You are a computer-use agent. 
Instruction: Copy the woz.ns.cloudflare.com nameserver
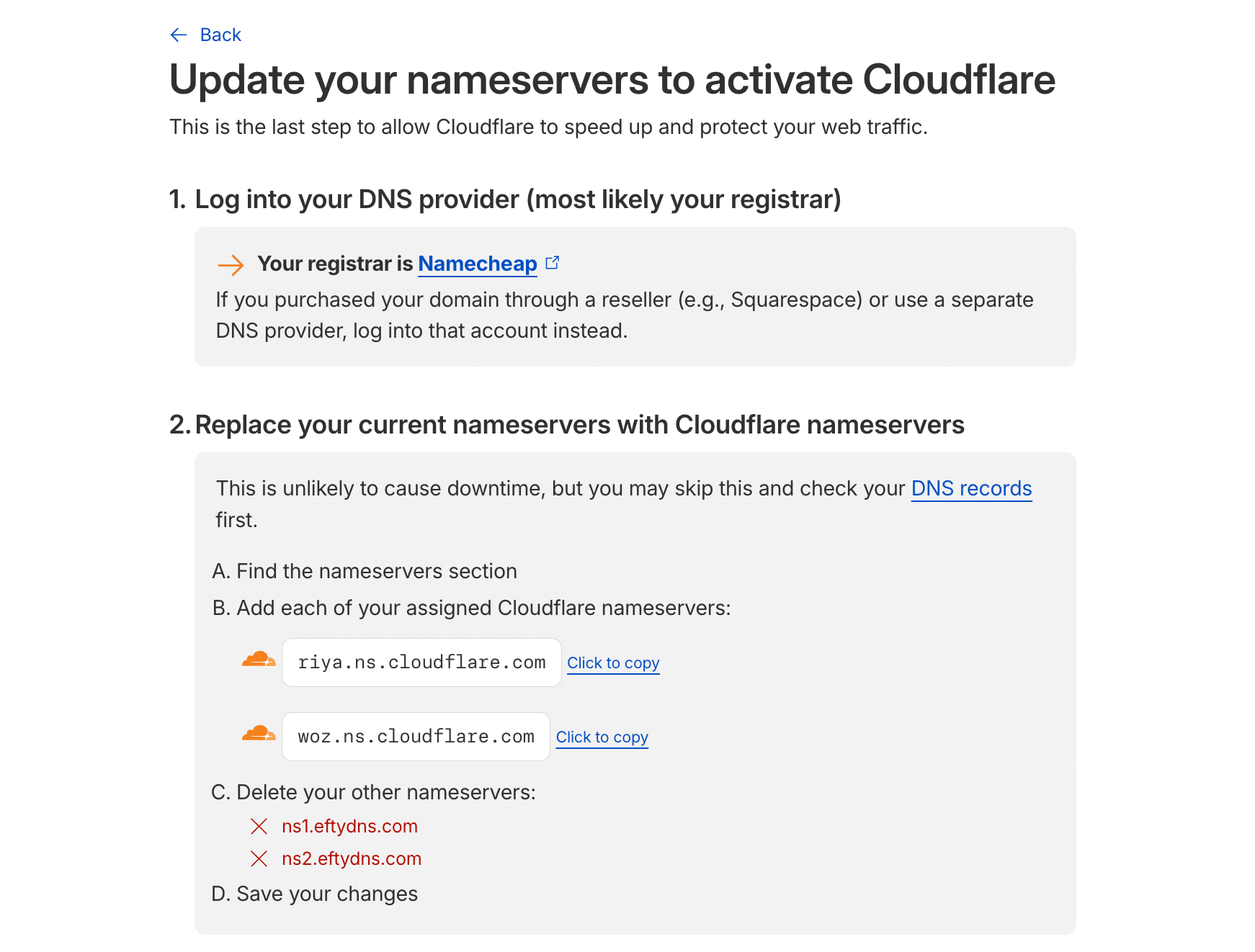pos(602,737)
